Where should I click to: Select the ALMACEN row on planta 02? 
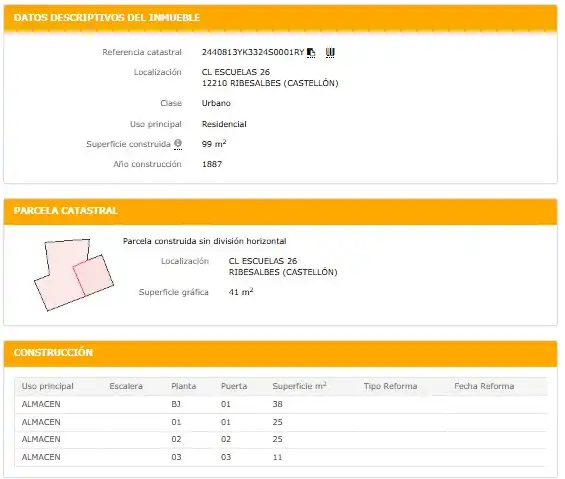(x=281, y=440)
